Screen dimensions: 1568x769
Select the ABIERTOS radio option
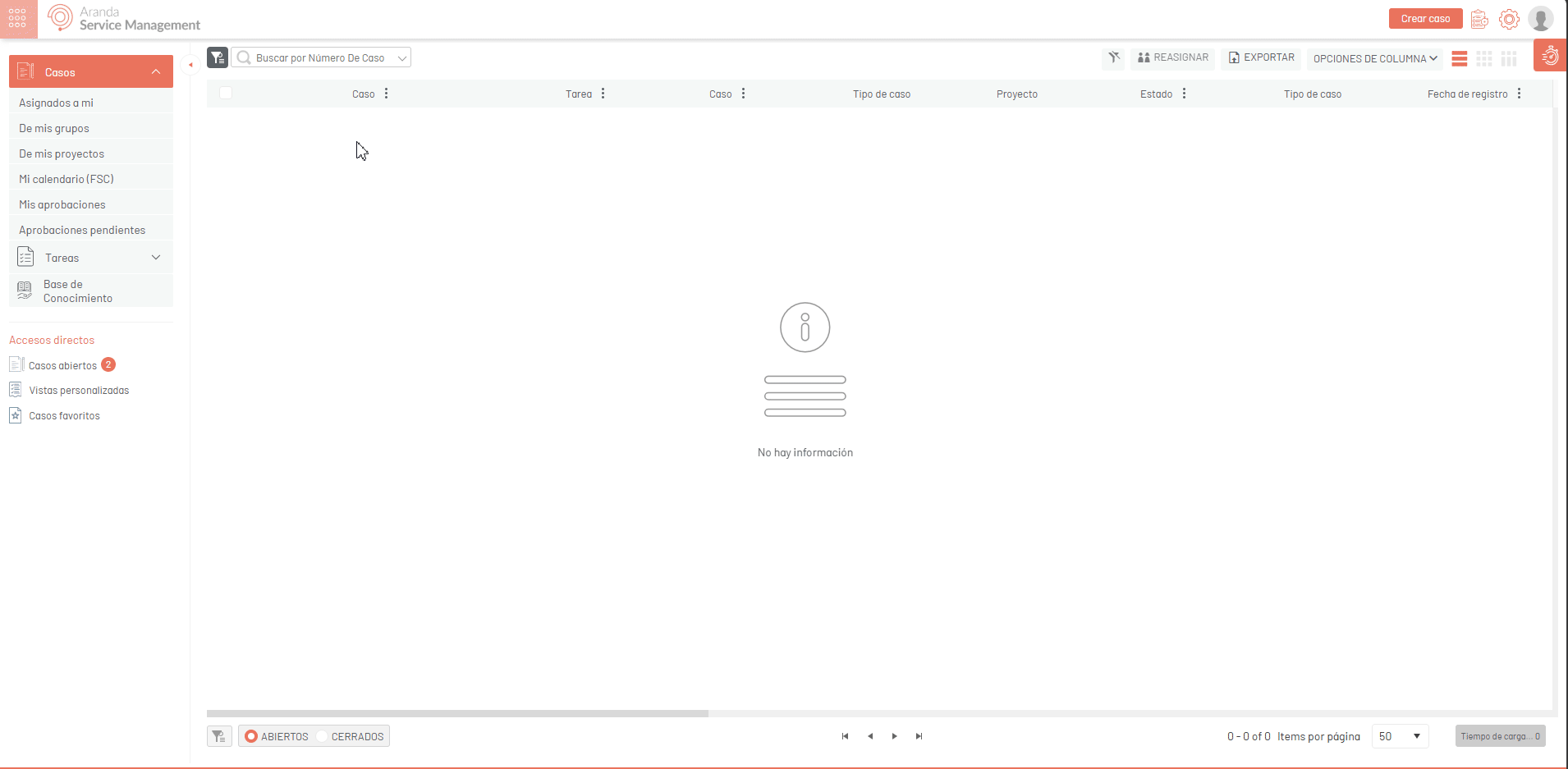252,736
